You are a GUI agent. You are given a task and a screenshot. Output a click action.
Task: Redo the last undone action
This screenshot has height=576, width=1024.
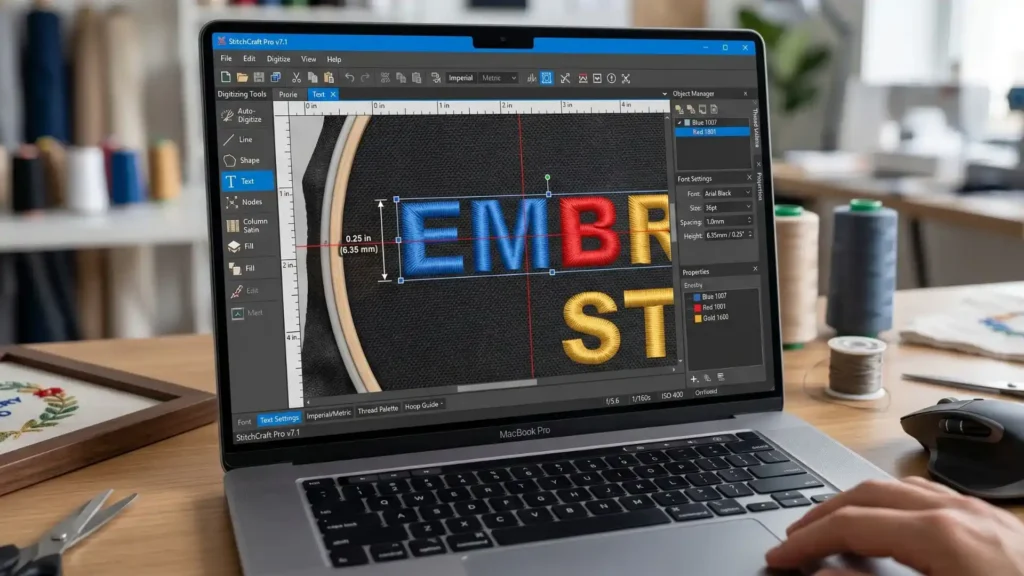[x=365, y=78]
